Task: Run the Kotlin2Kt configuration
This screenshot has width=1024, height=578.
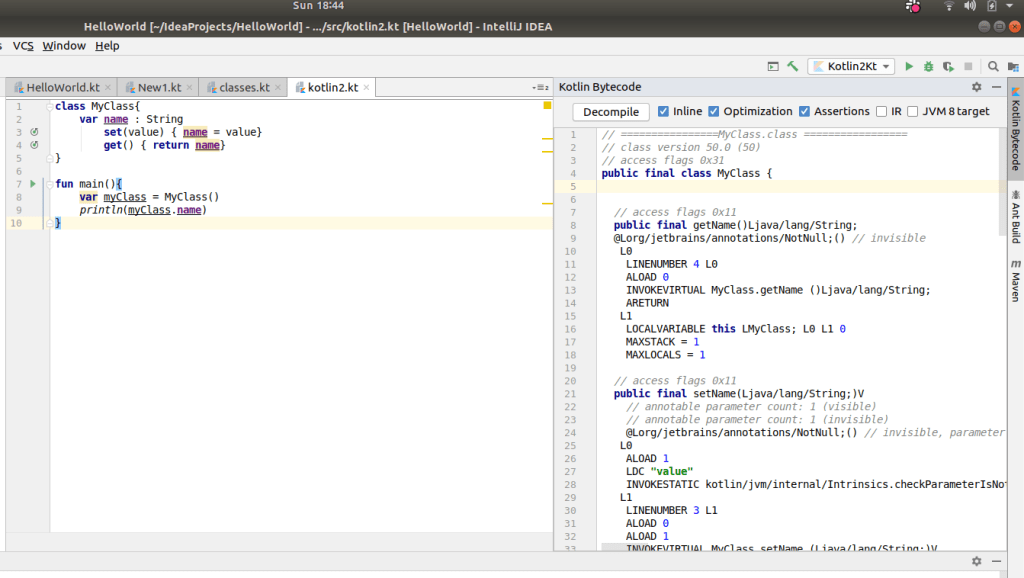Action: 909,66
